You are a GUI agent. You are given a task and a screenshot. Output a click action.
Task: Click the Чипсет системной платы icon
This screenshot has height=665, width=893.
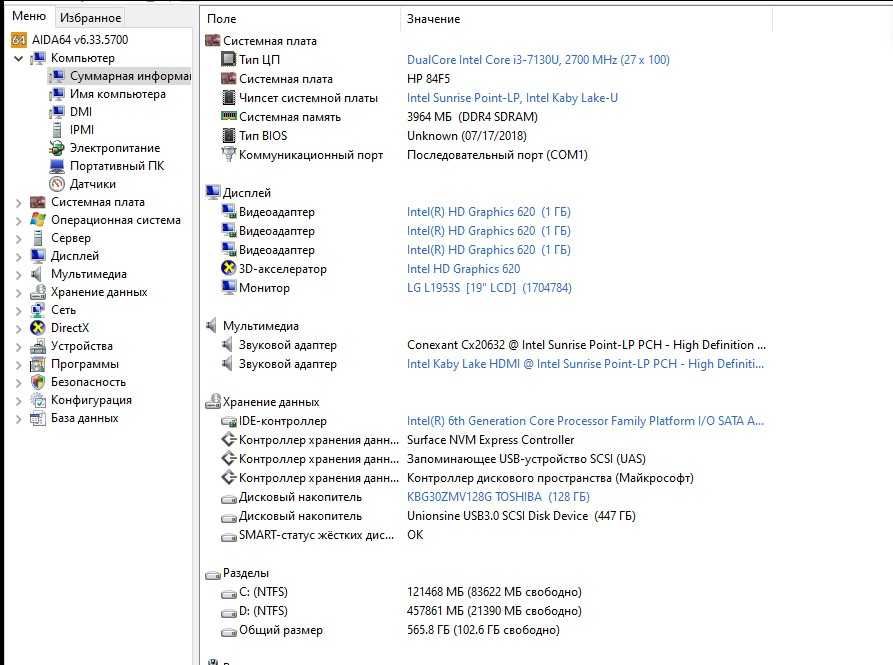228,97
